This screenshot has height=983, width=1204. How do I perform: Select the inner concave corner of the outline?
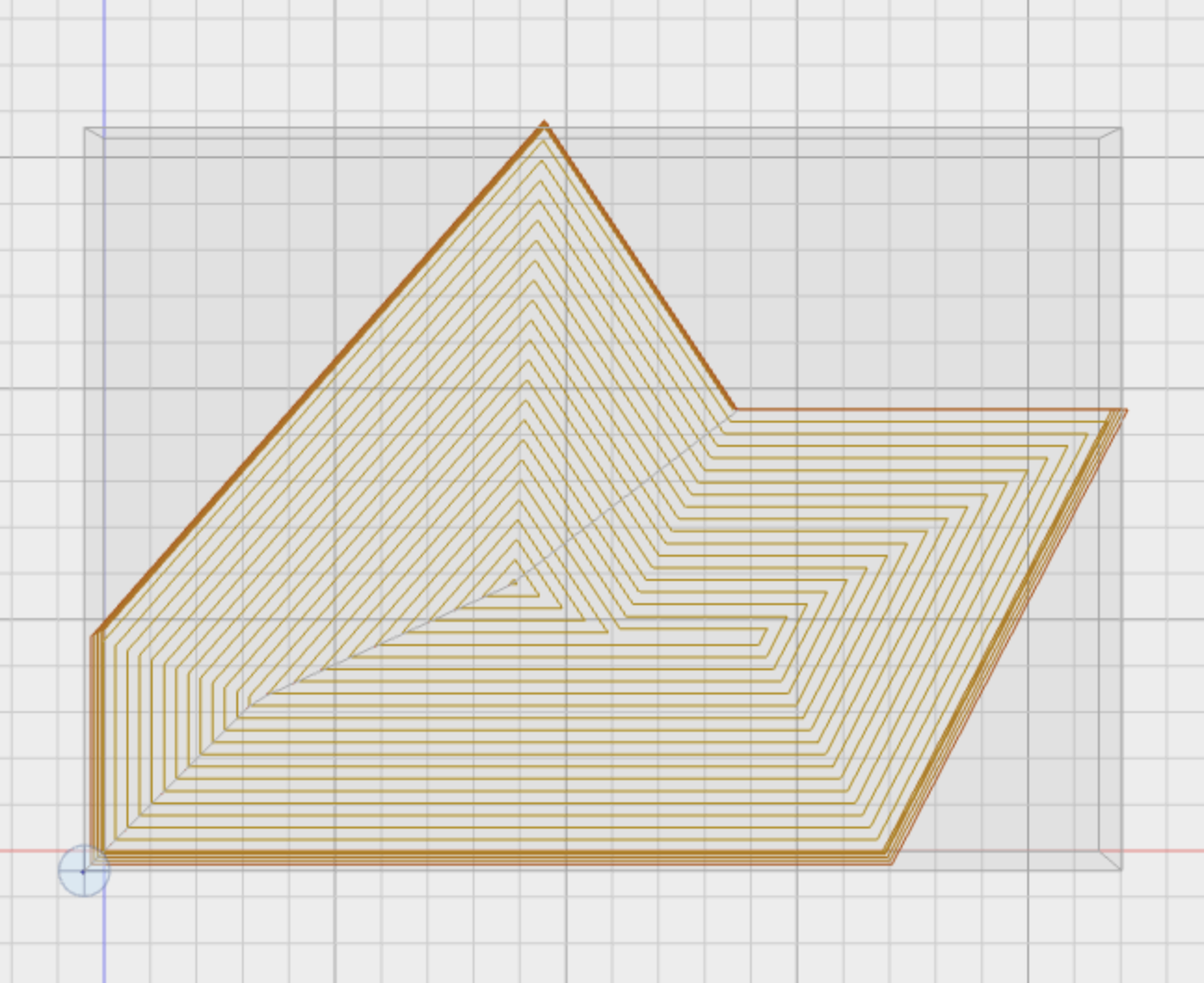(x=735, y=409)
